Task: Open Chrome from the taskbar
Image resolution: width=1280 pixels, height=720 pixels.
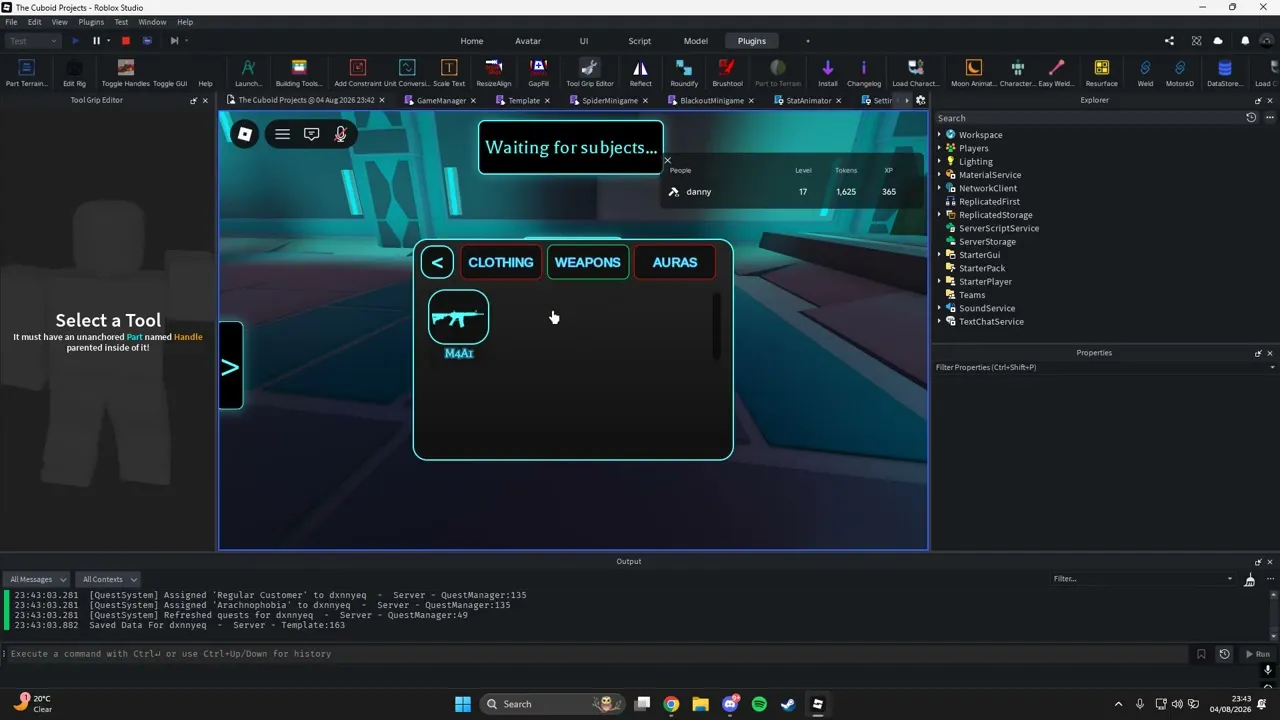Action: [671, 704]
